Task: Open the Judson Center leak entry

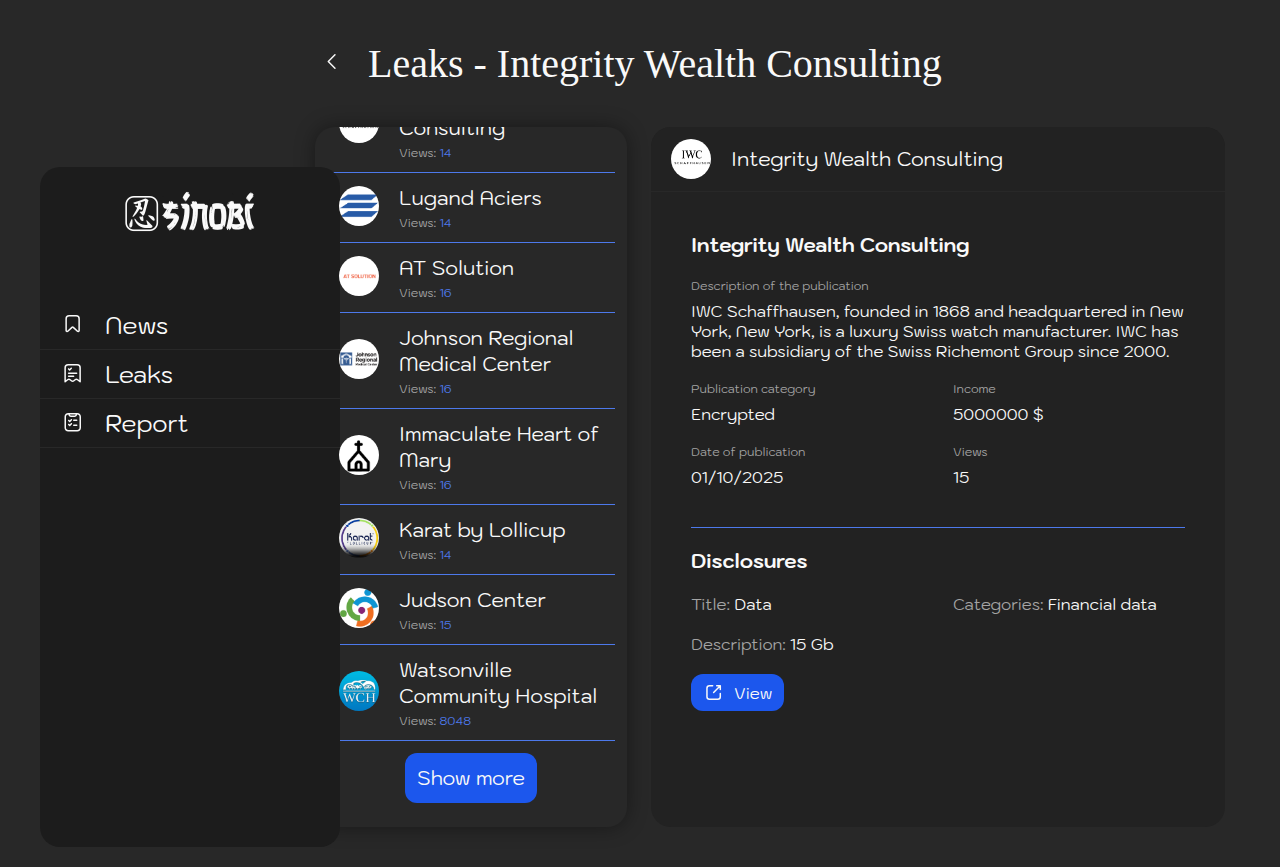Action: coord(472,600)
